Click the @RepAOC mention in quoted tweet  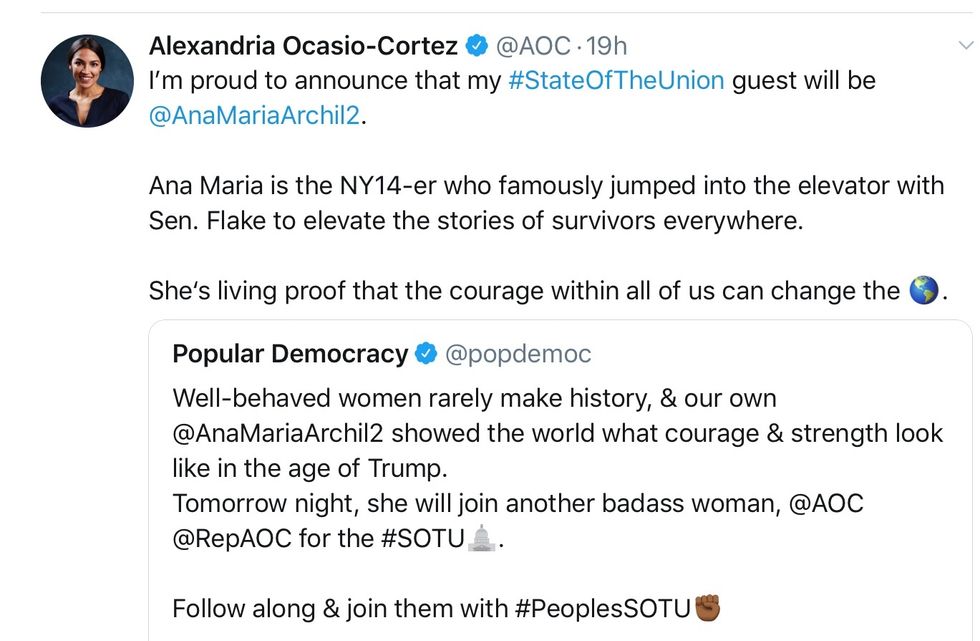[x=232, y=540]
